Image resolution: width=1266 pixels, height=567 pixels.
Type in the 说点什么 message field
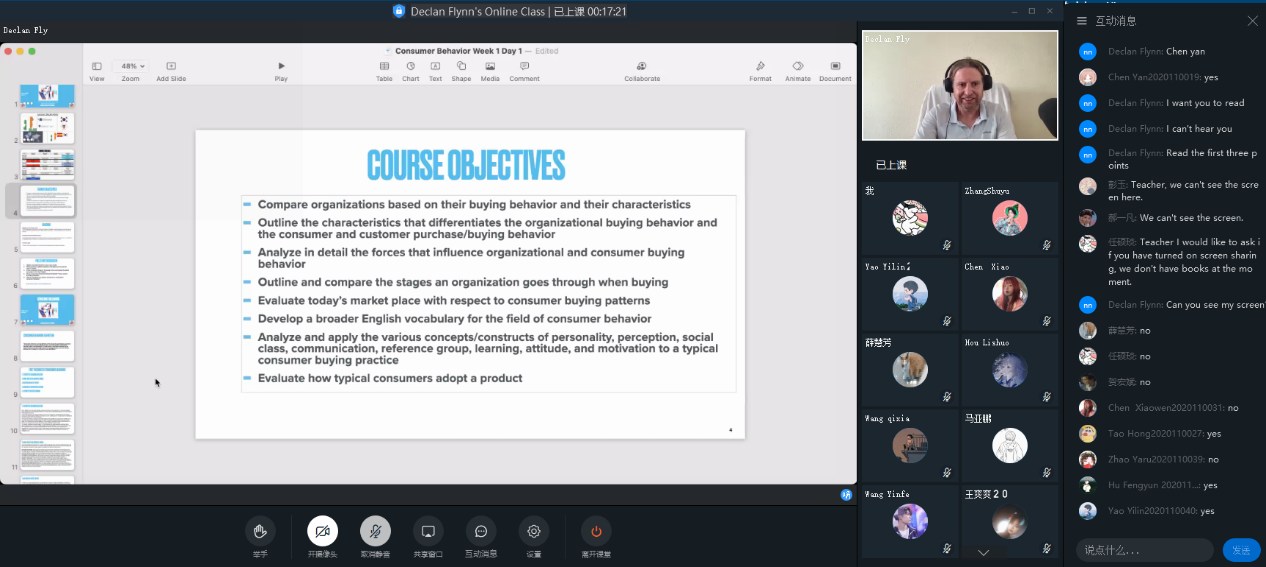click(x=1143, y=550)
